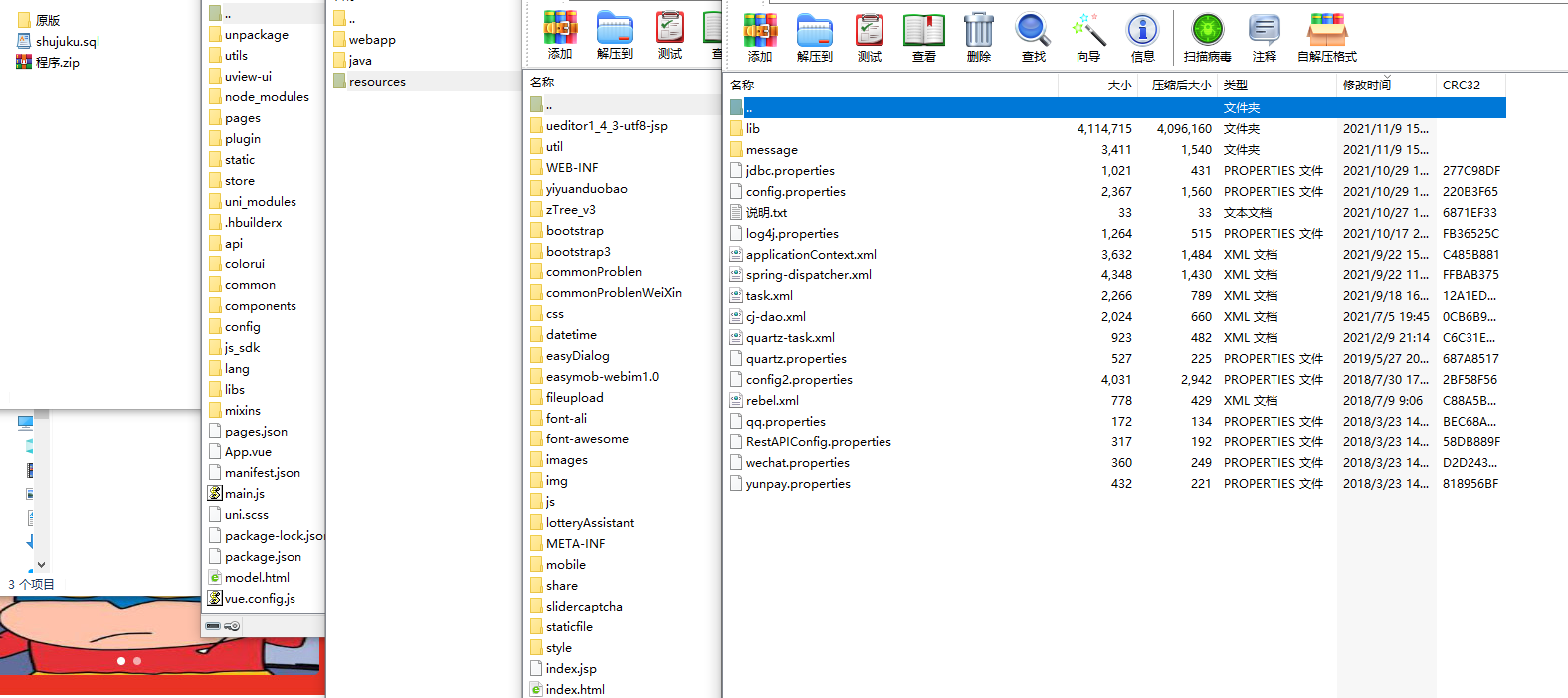Open 查找 (Find) magnifier tool
The image size is (1568, 698).
(1033, 37)
